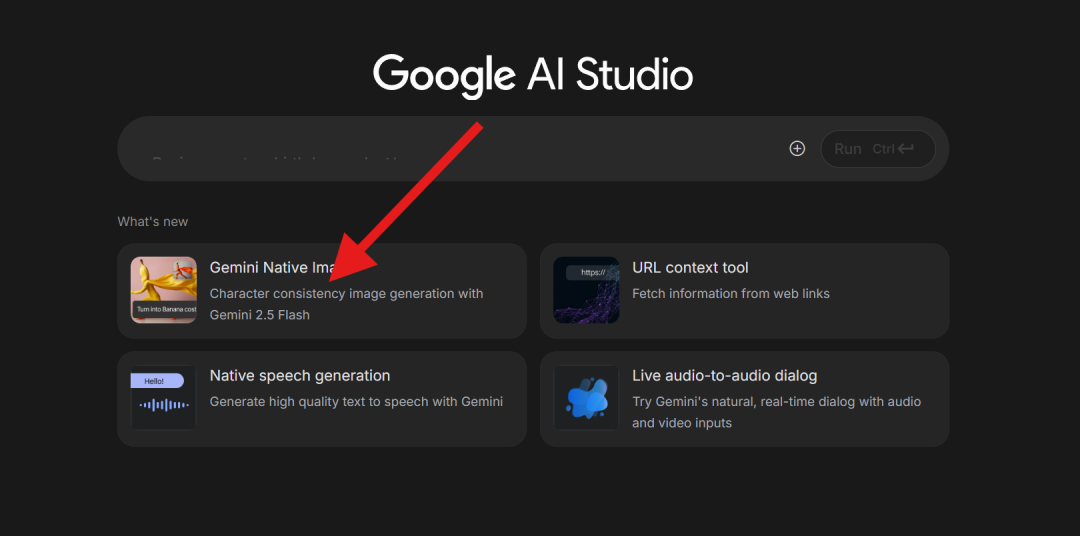Open the URL context tool thumbnail
The width and height of the screenshot is (1080, 536).
586,290
